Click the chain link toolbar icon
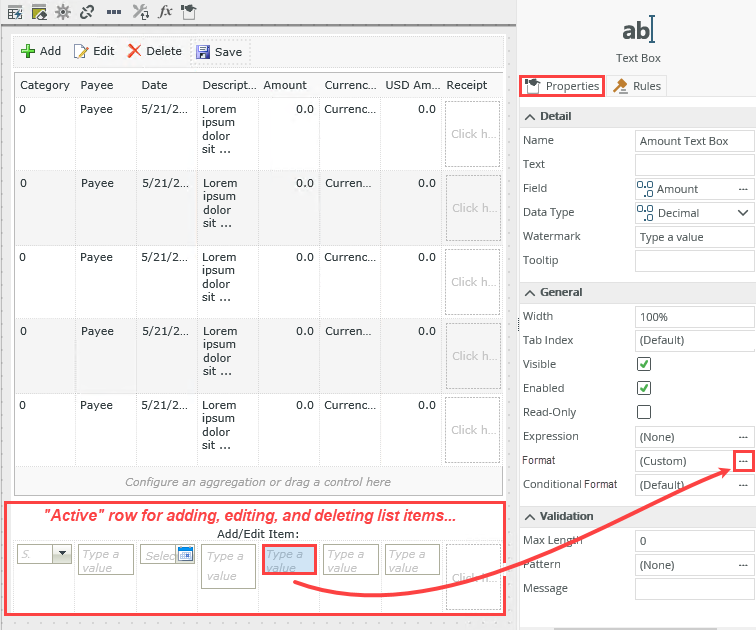Image resolution: width=756 pixels, height=630 pixels. click(87, 12)
